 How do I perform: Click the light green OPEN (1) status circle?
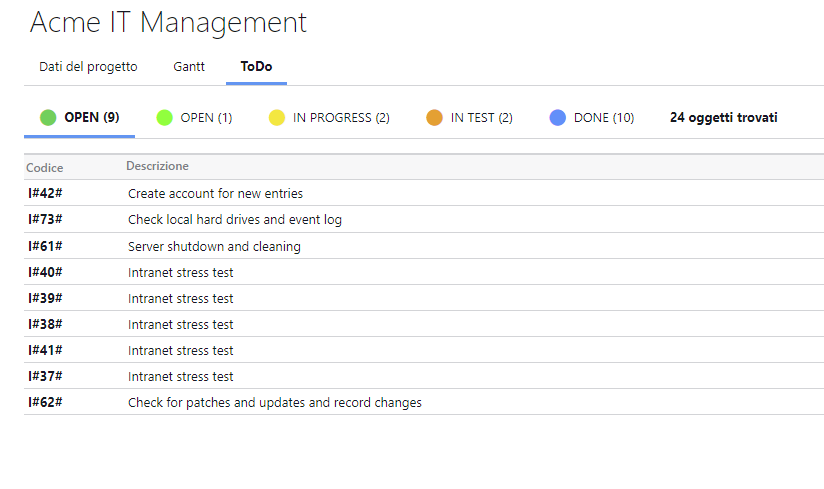click(x=165, y=118)
